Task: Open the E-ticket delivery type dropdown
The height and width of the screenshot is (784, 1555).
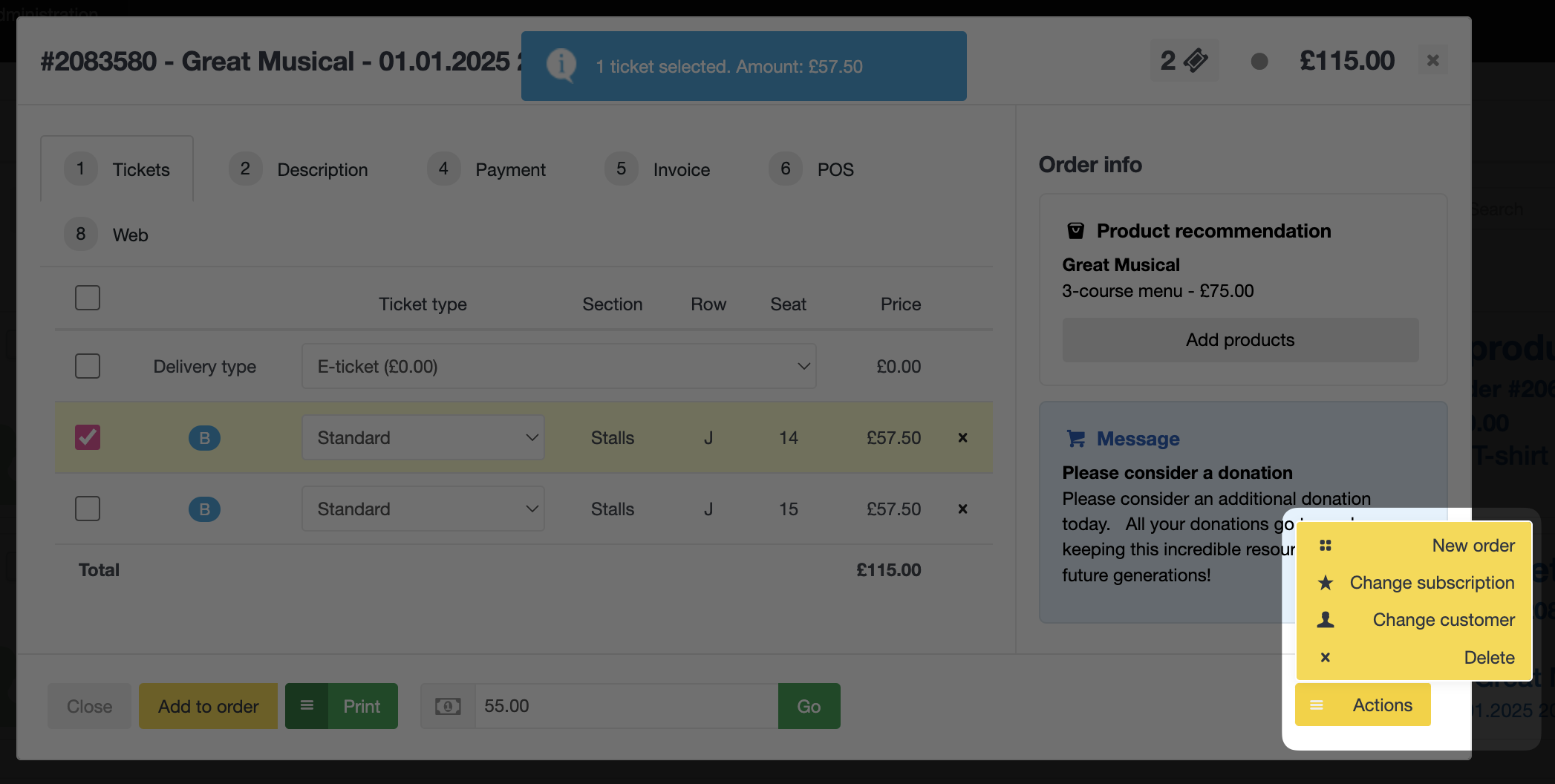Action: point(559,366)
